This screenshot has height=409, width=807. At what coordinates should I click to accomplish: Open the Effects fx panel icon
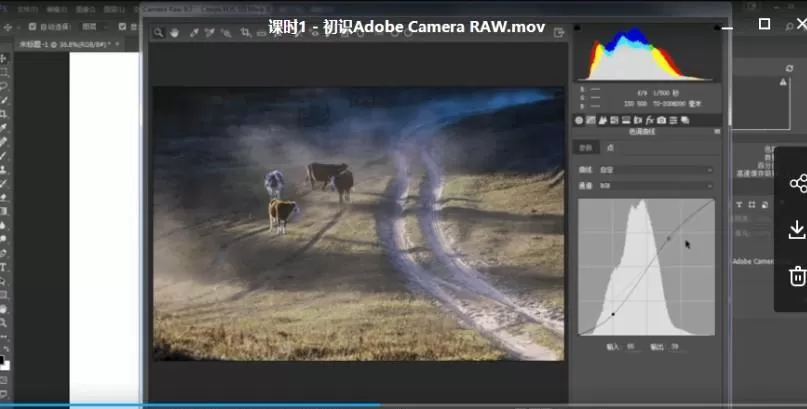(x=648, y=120)
